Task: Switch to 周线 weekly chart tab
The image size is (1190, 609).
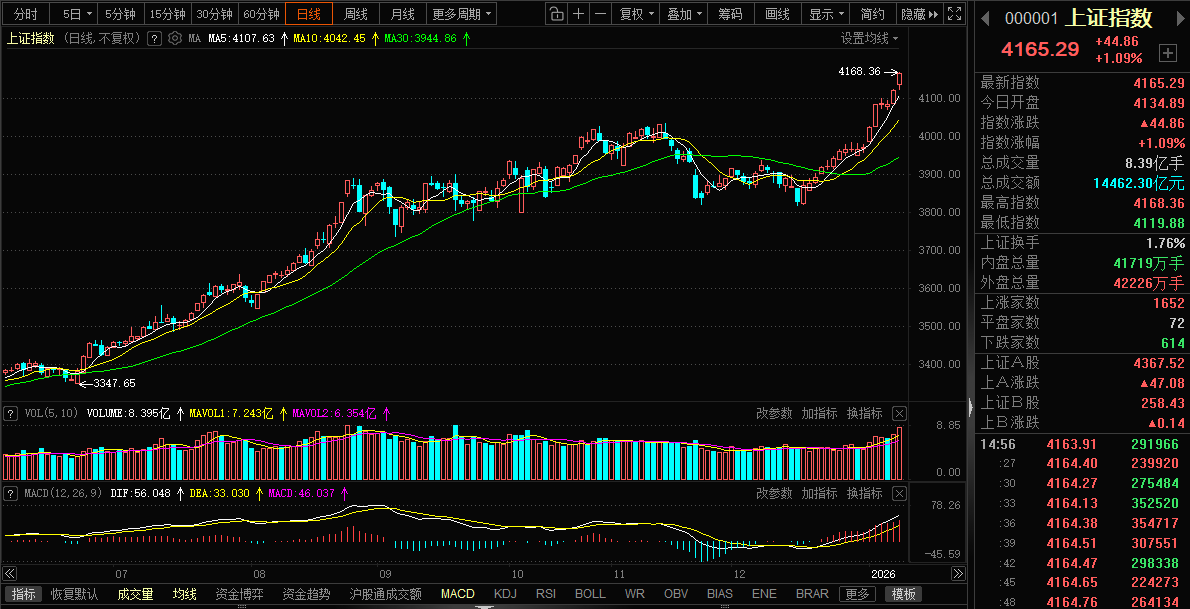Action: coord(356,14)
